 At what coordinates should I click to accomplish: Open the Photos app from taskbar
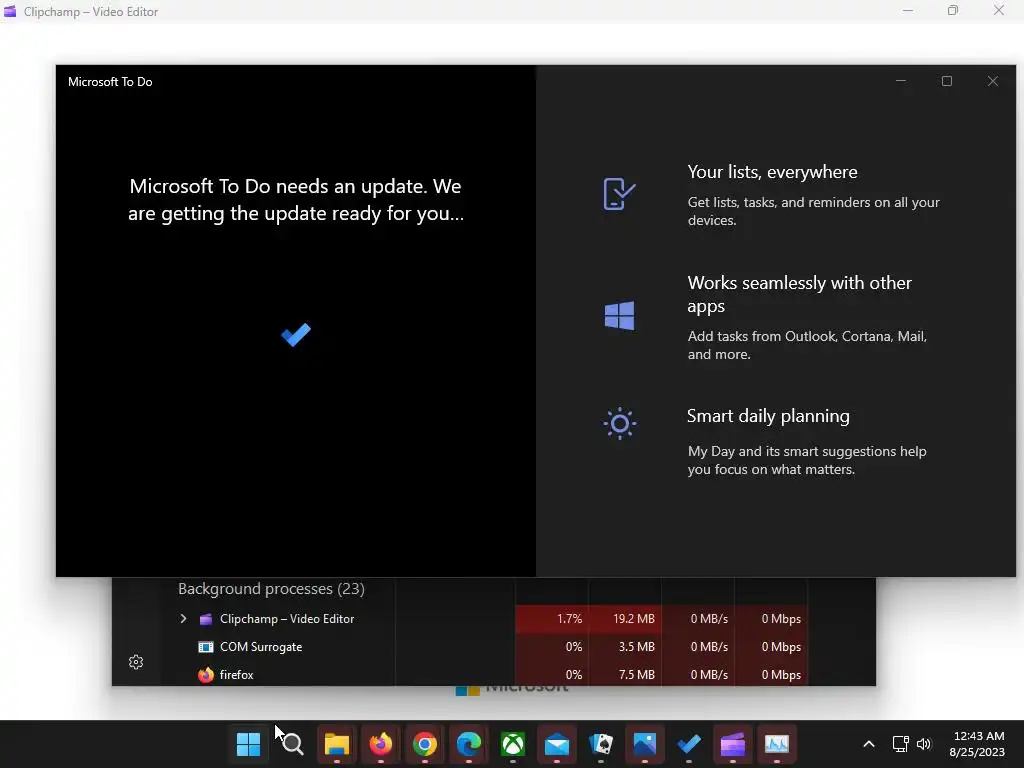[645, 744]
